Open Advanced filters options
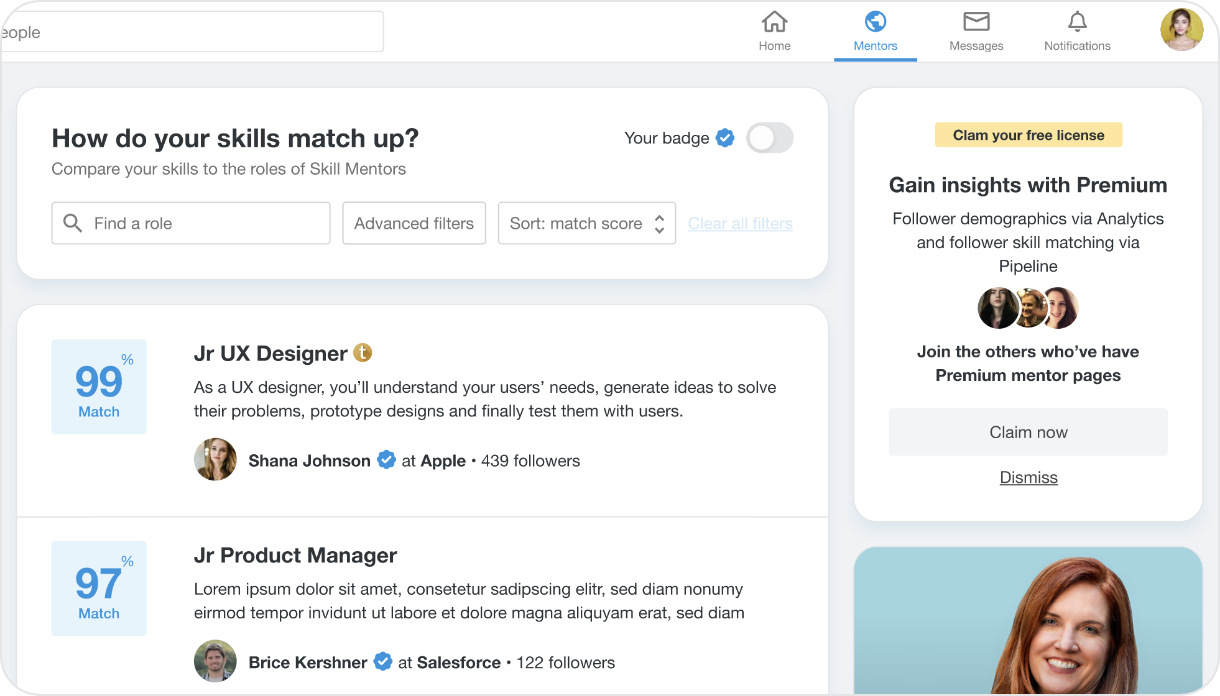Screen dimensions: 1220x696 [x=414, y=223]
